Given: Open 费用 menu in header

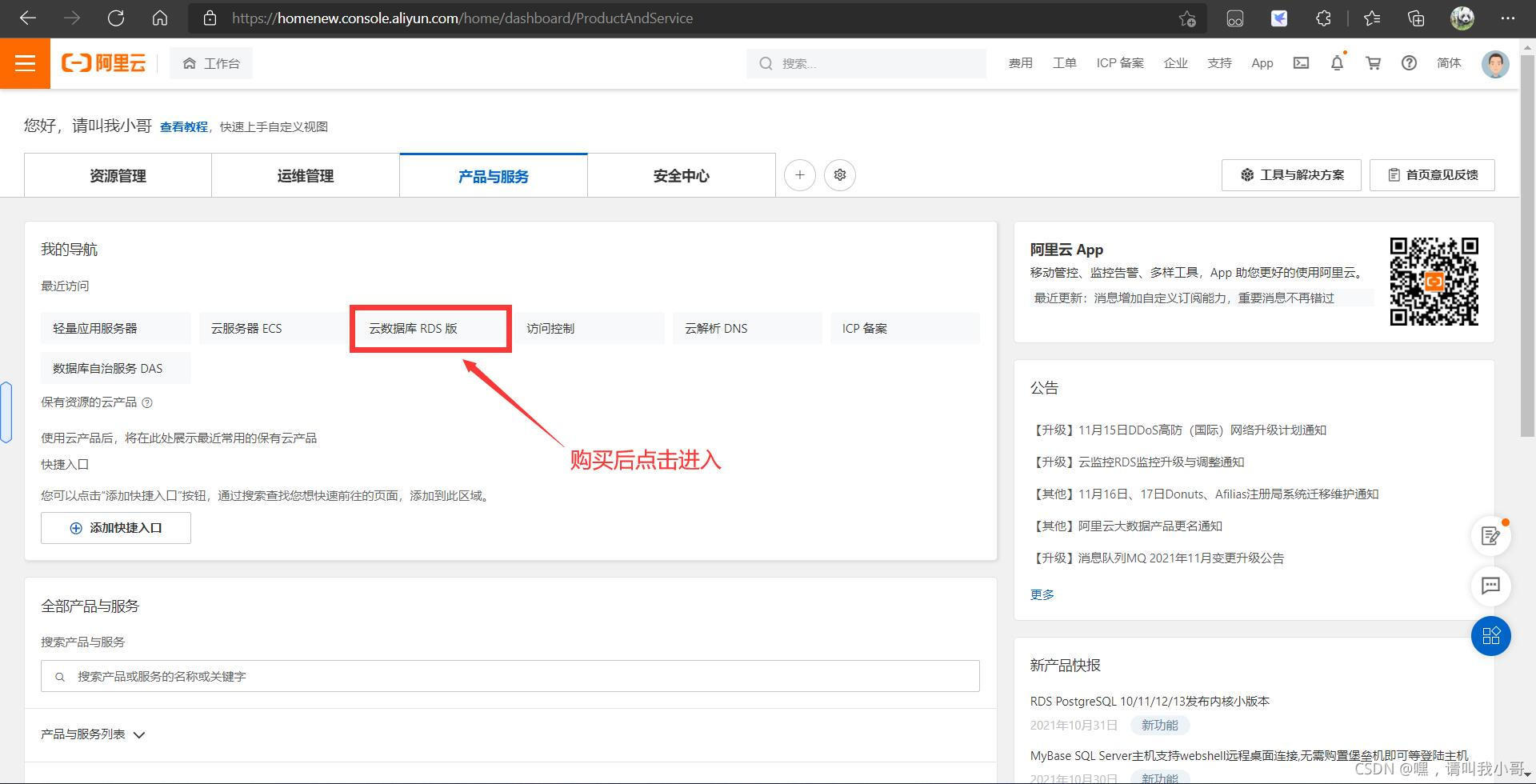Looking at the screenshot, I should coord(1020,63).
